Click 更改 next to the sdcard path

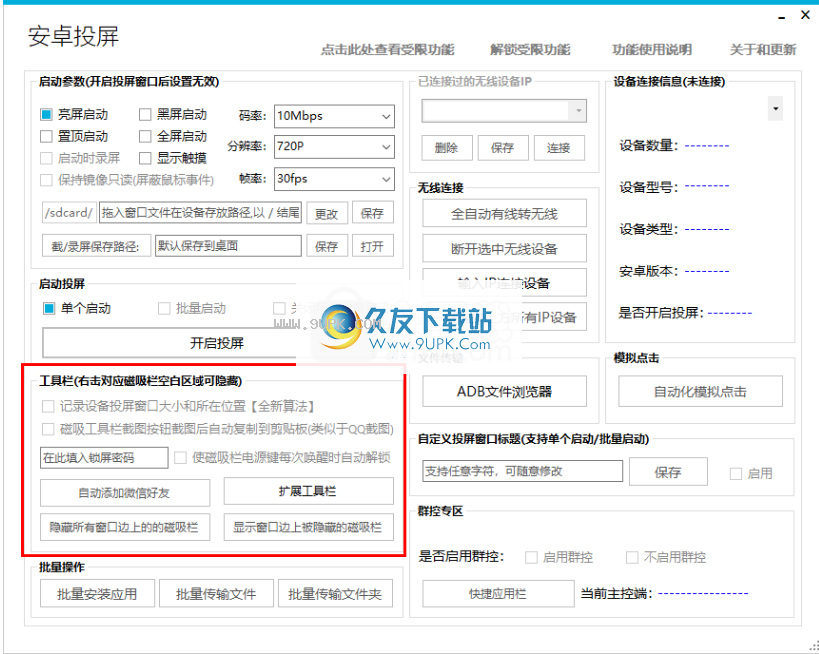click(327, 213)
